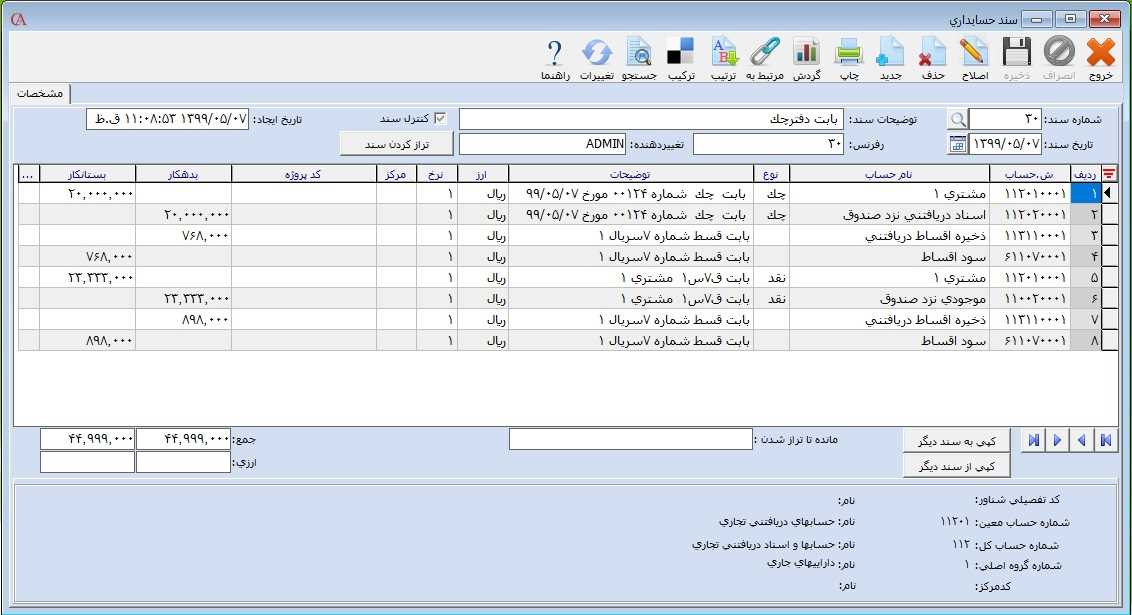Click the red filter icon in grid header
1132x615 pixels.
(x=1109, y=174)
